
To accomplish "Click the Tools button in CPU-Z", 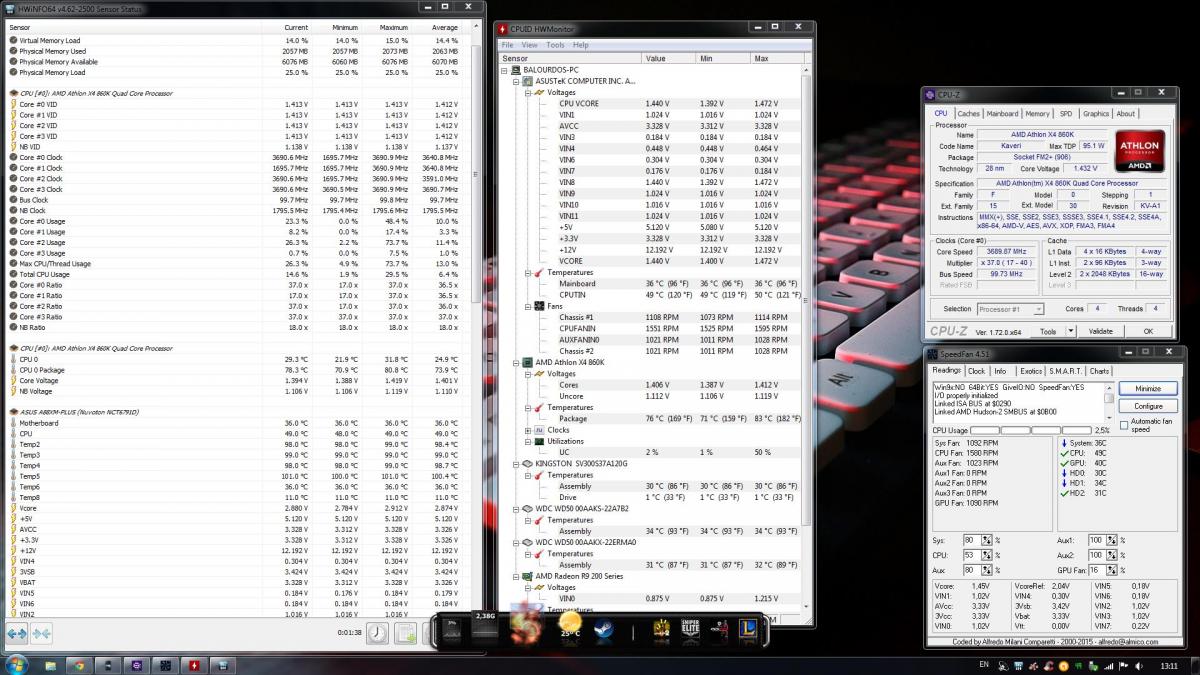I will coord(1047,331).
